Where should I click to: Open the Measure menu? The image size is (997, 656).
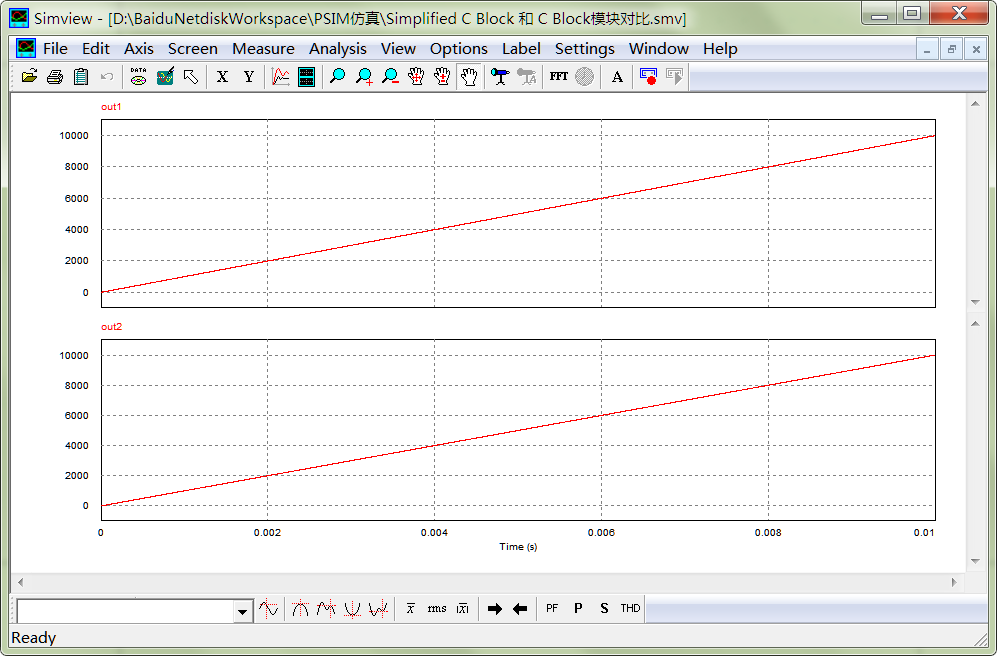point(263,48)
